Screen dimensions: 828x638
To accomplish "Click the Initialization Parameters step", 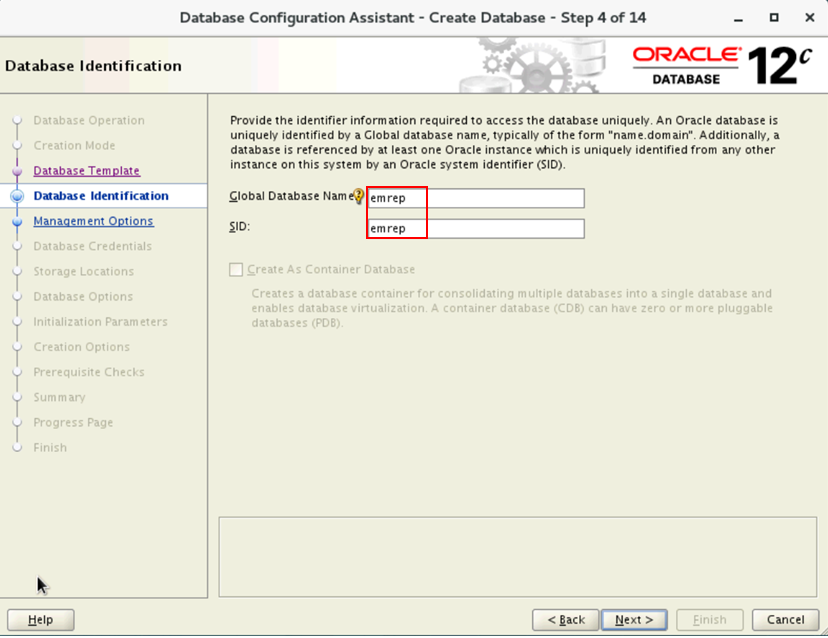I will (100, 322).
